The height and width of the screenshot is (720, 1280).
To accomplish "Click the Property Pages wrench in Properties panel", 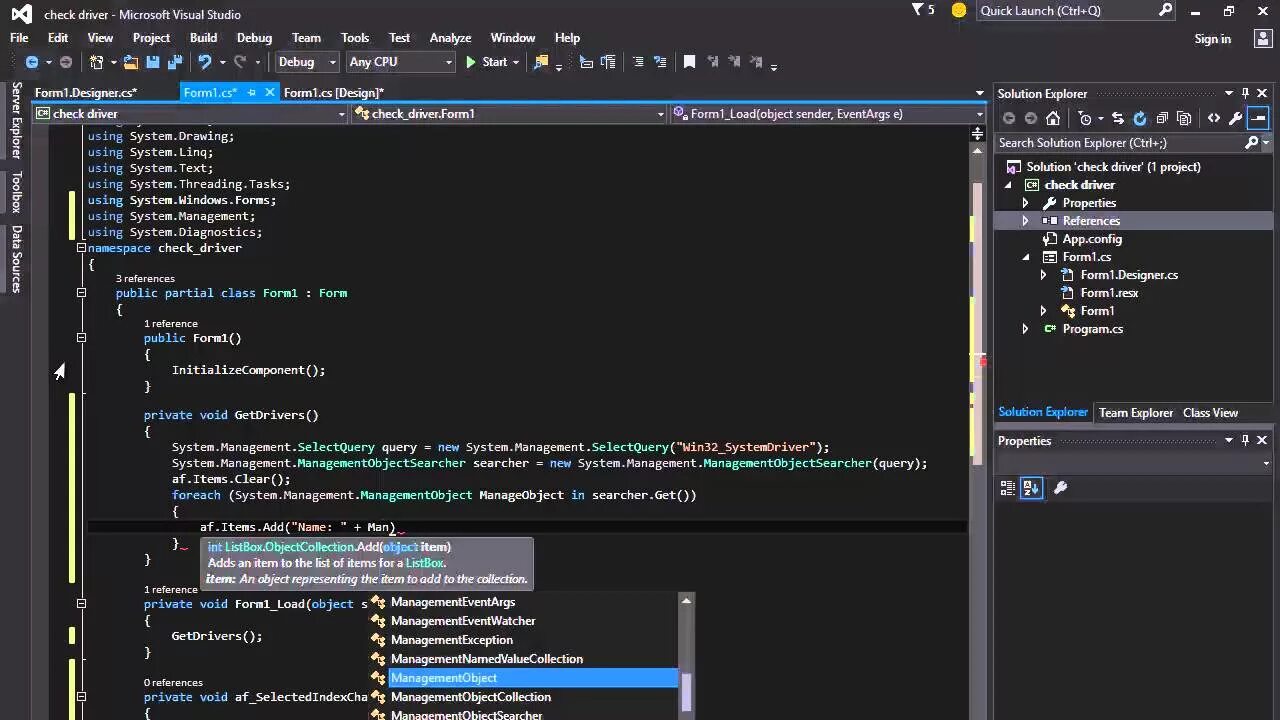I will click(1061, 488).
